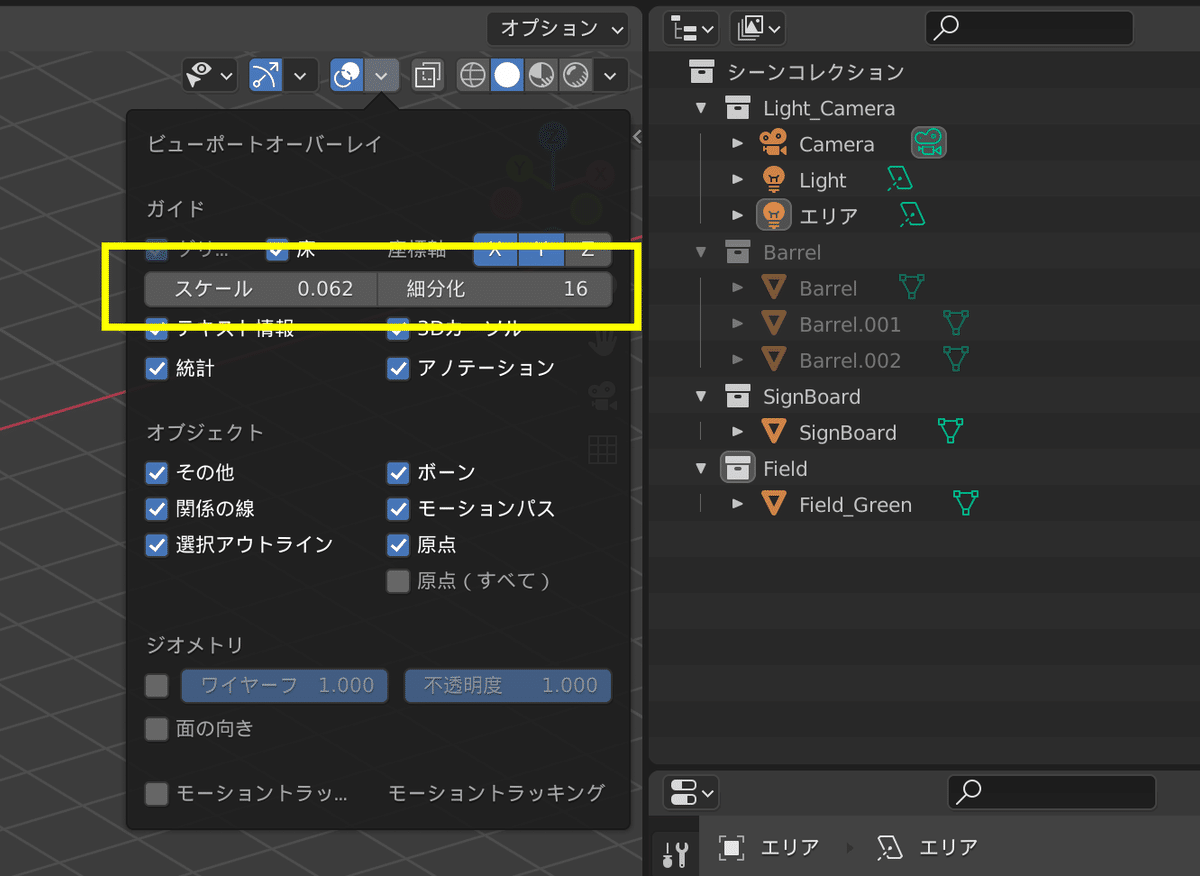The image size is (1200, 876).
Task: Click the SignBoard mesh data icon
Action: (x=950, y=432)
